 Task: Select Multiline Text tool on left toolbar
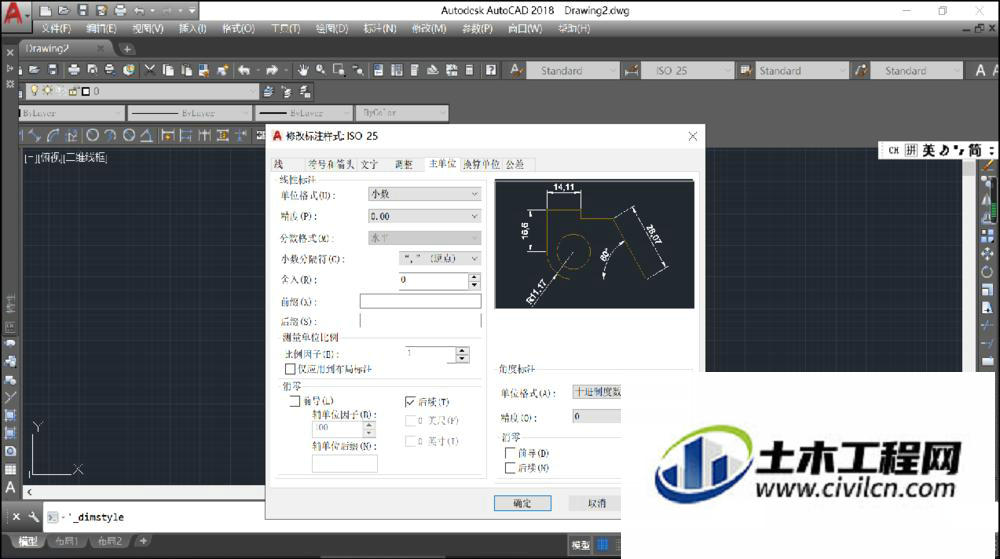[10, 488]
